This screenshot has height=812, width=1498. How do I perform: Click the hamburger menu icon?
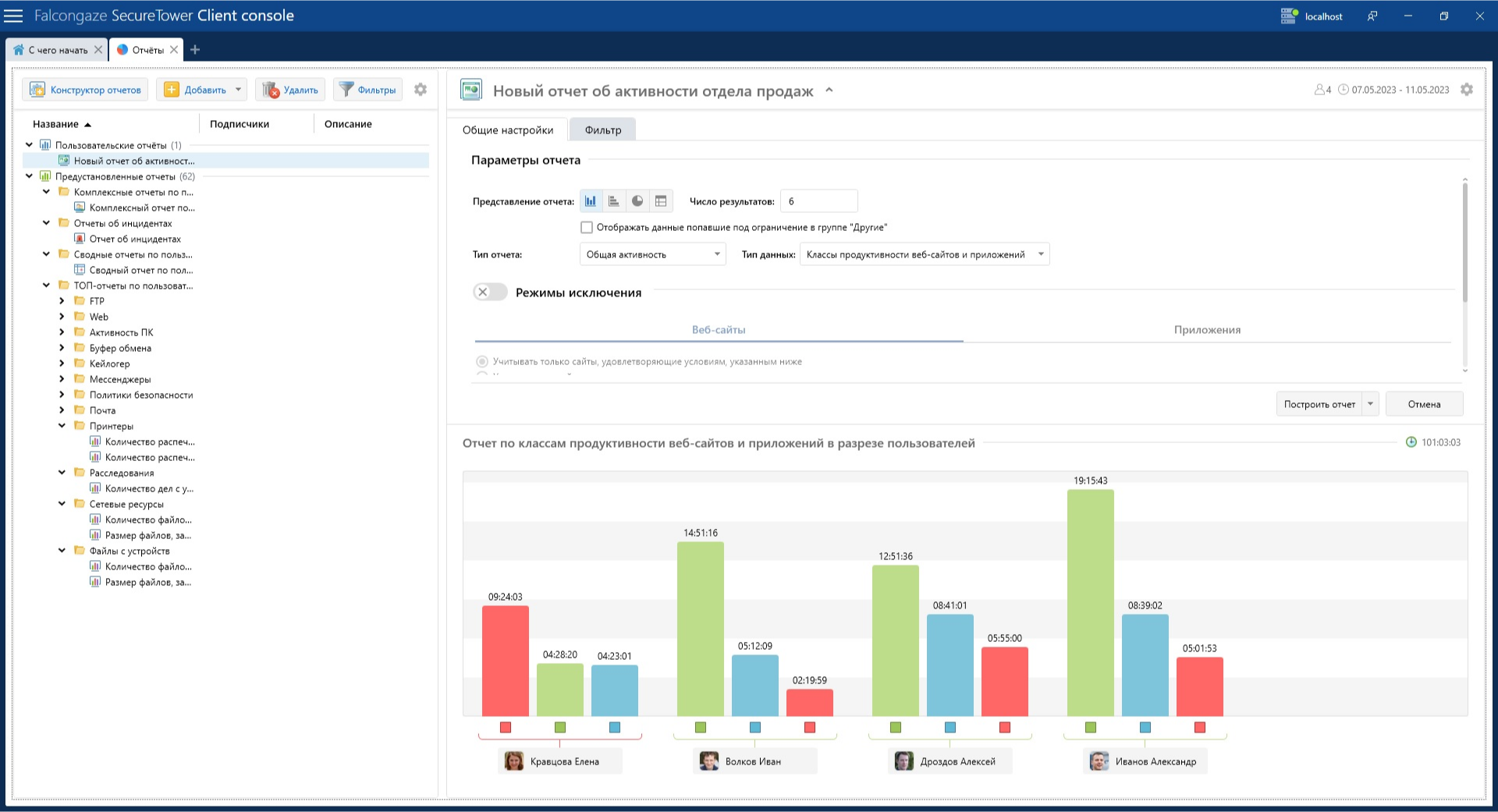pos(14,16)
